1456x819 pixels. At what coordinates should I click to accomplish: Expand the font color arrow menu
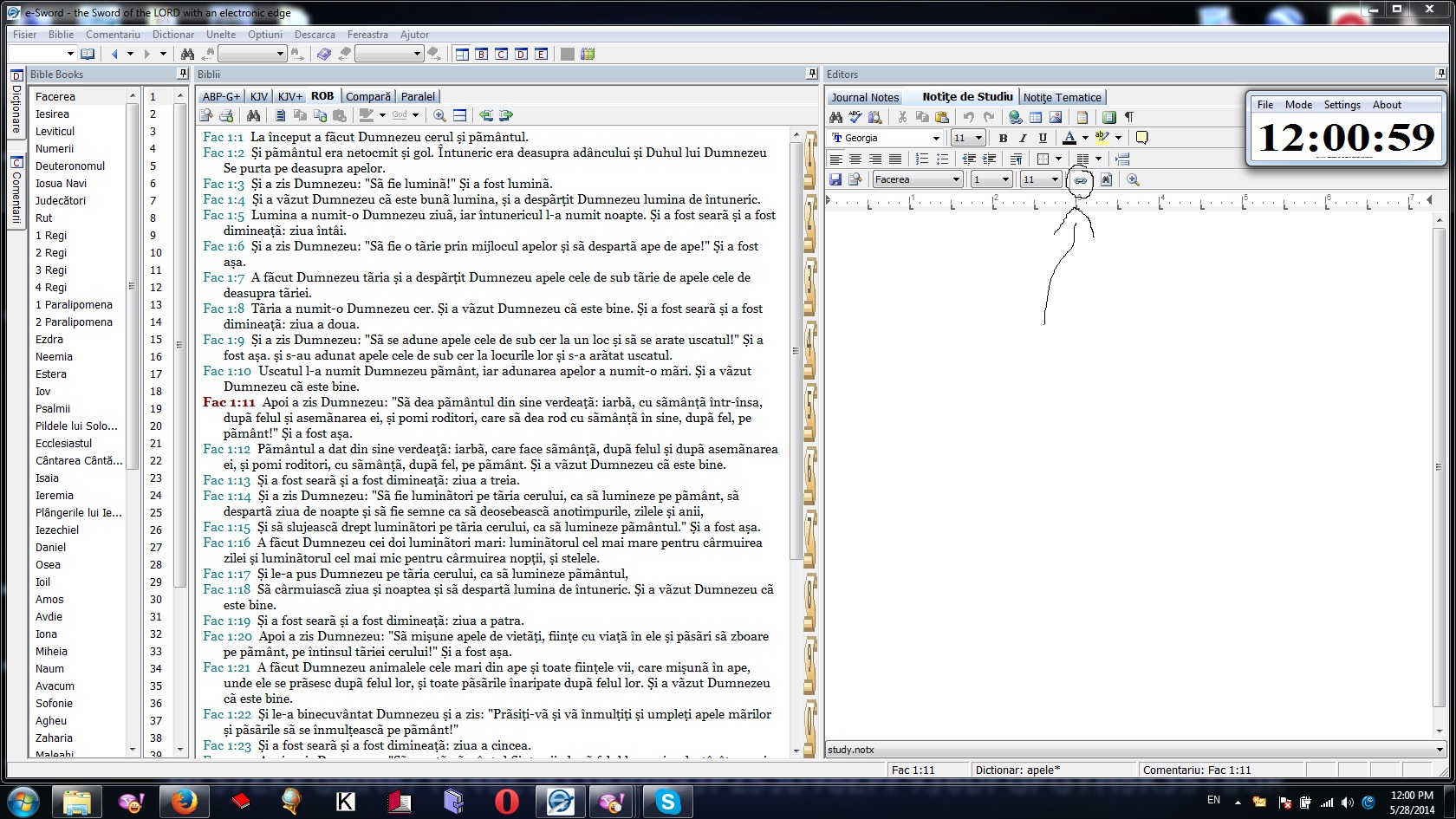pyautogui.click(x=1085, y=138)
